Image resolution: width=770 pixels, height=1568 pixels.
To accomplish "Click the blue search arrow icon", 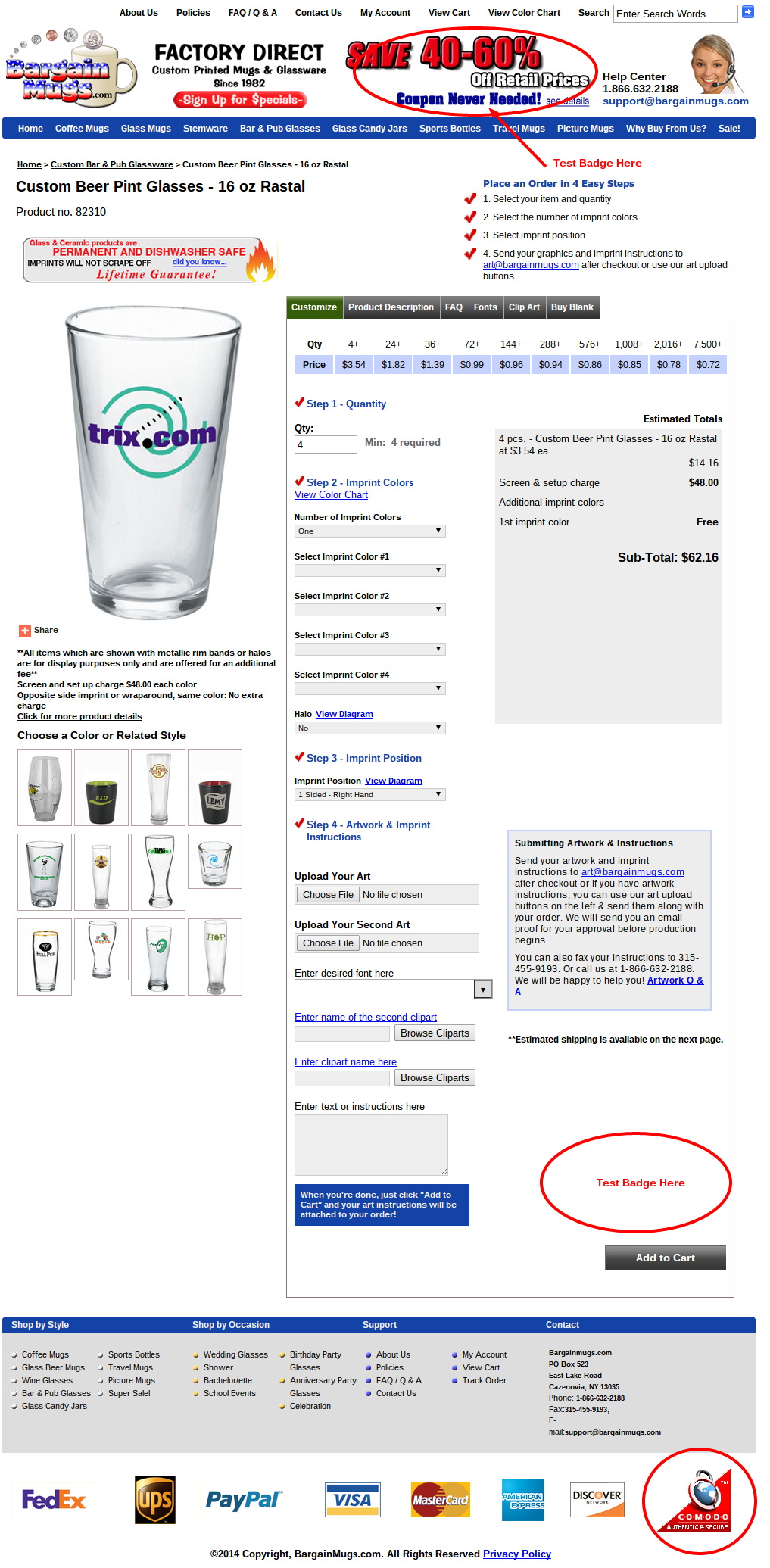I will [748, 12].
